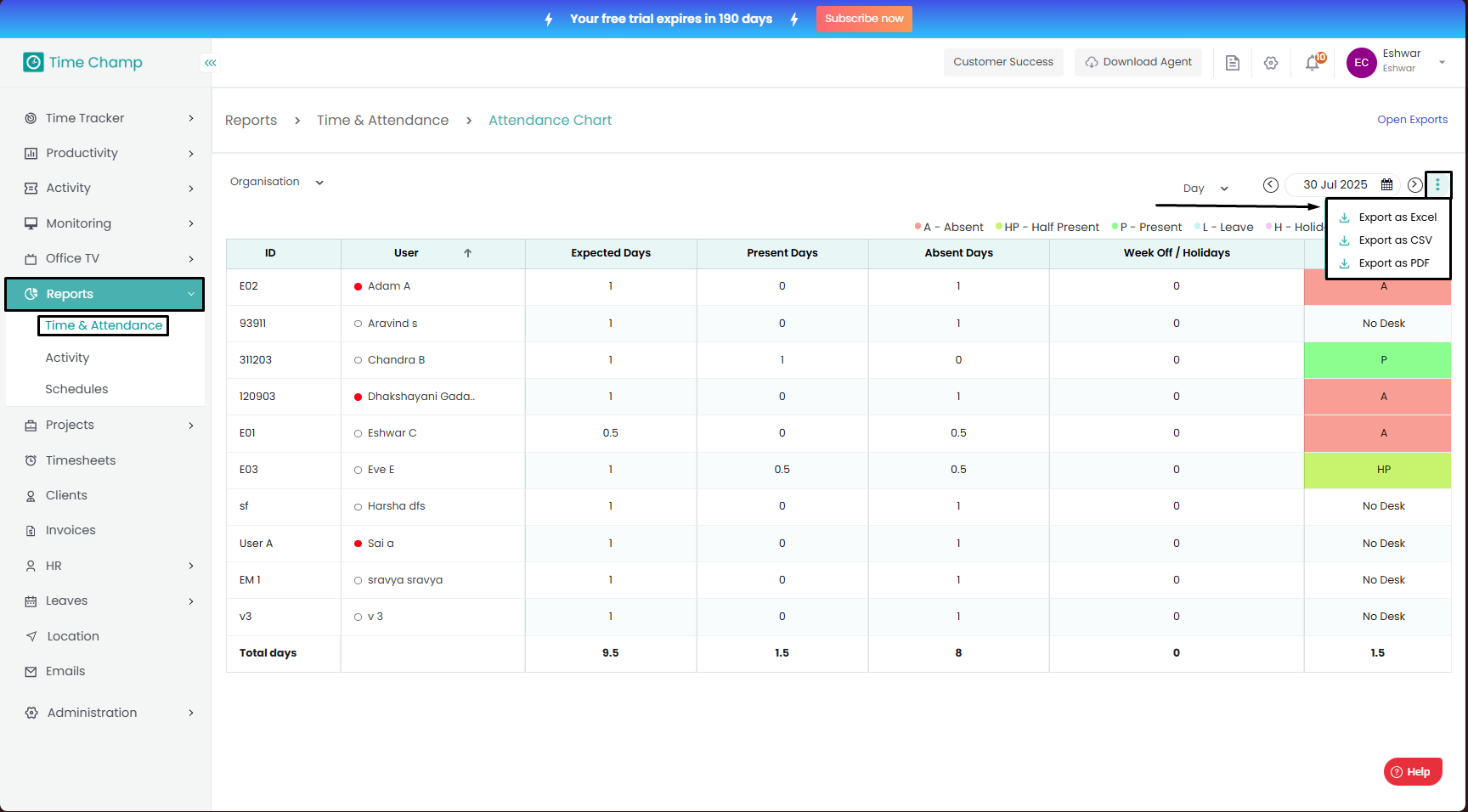Open the notifications bell
Screen dimensions: 1468x812
(1313, 63)
